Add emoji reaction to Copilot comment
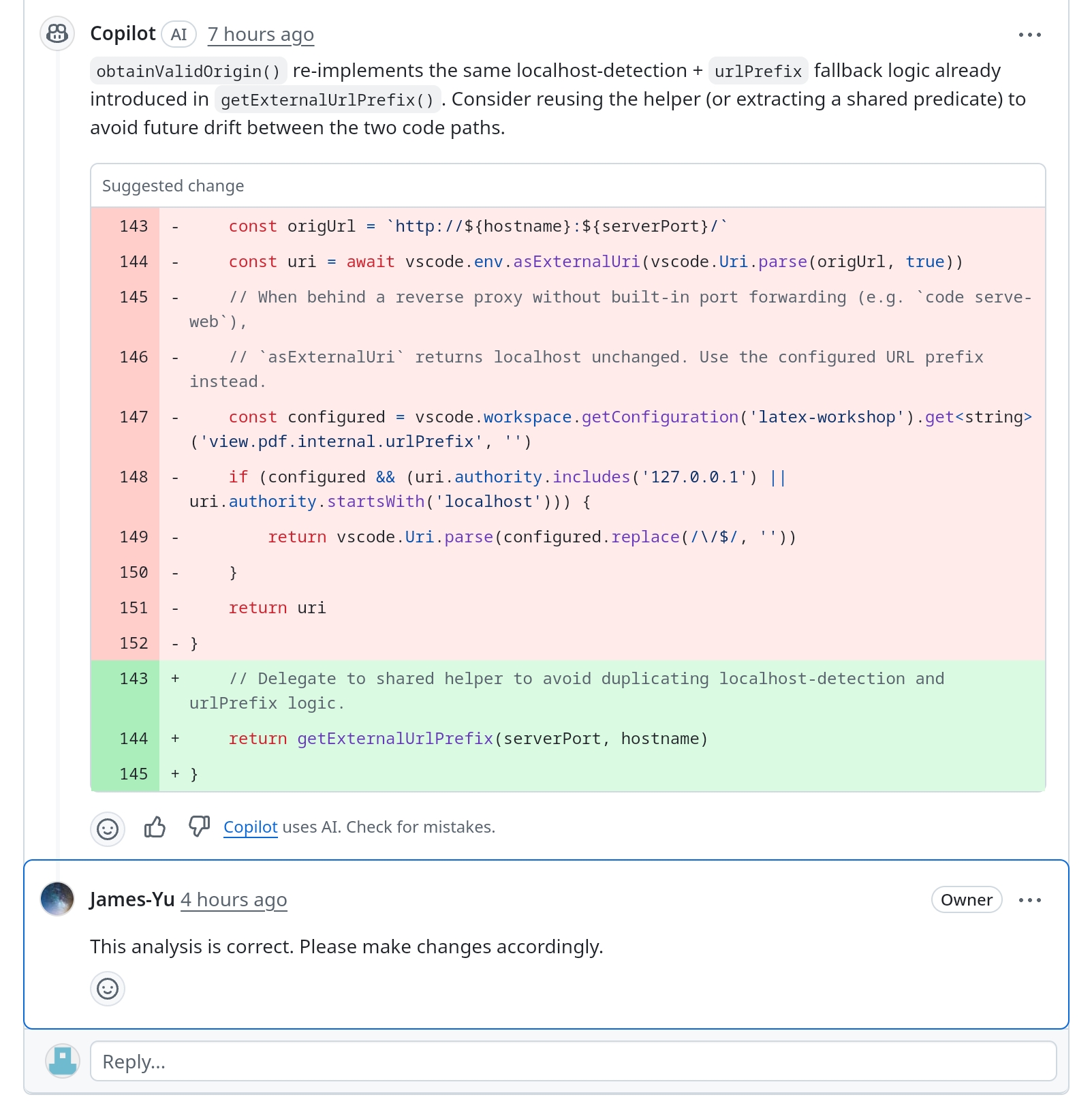 click(108, 829)
